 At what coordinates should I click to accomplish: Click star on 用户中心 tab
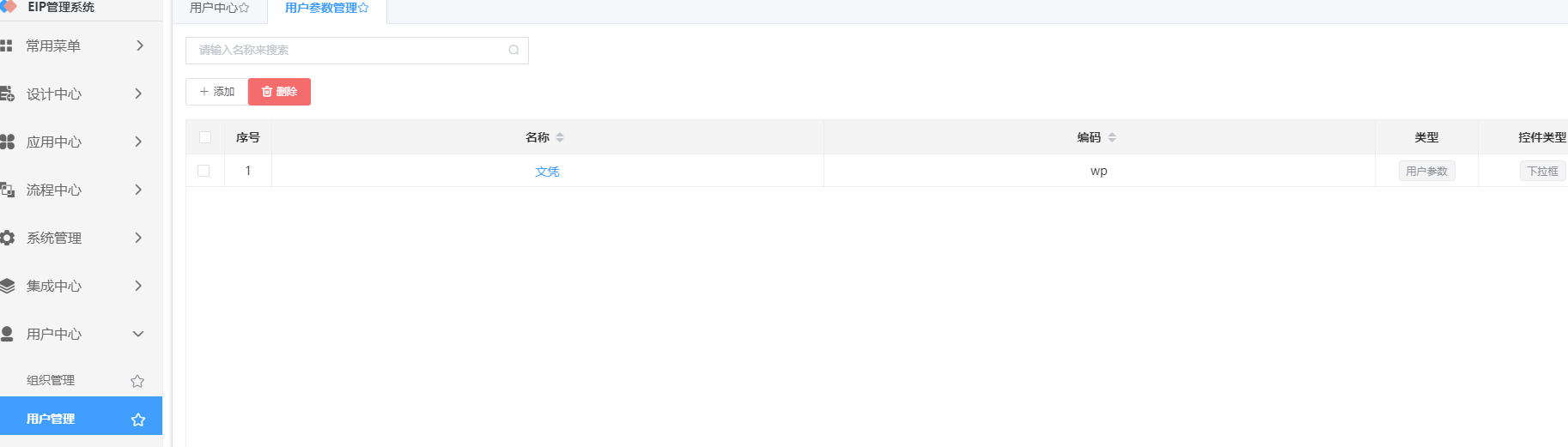pos(244,8)
